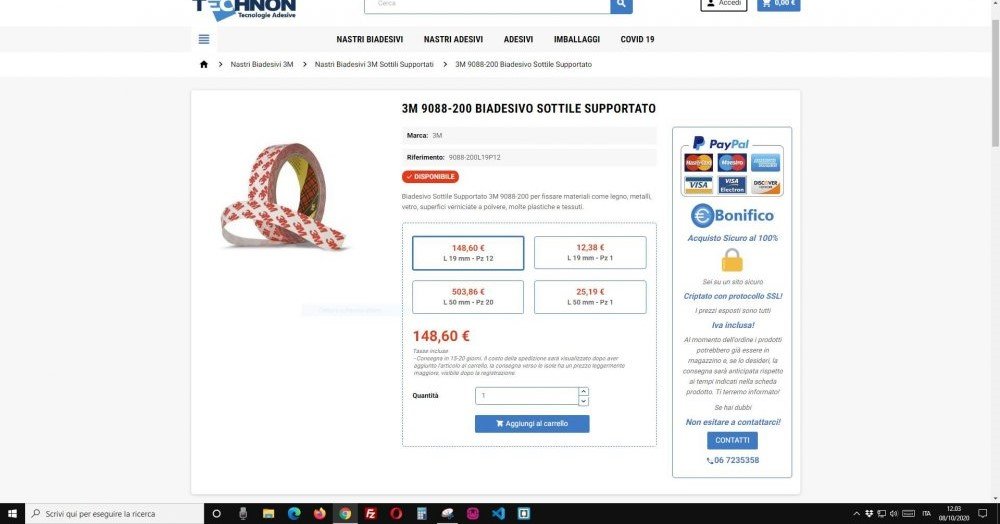
Task: Click the Nastri Biadesivi 3M breadcrumb link
Action: (261, 64)
